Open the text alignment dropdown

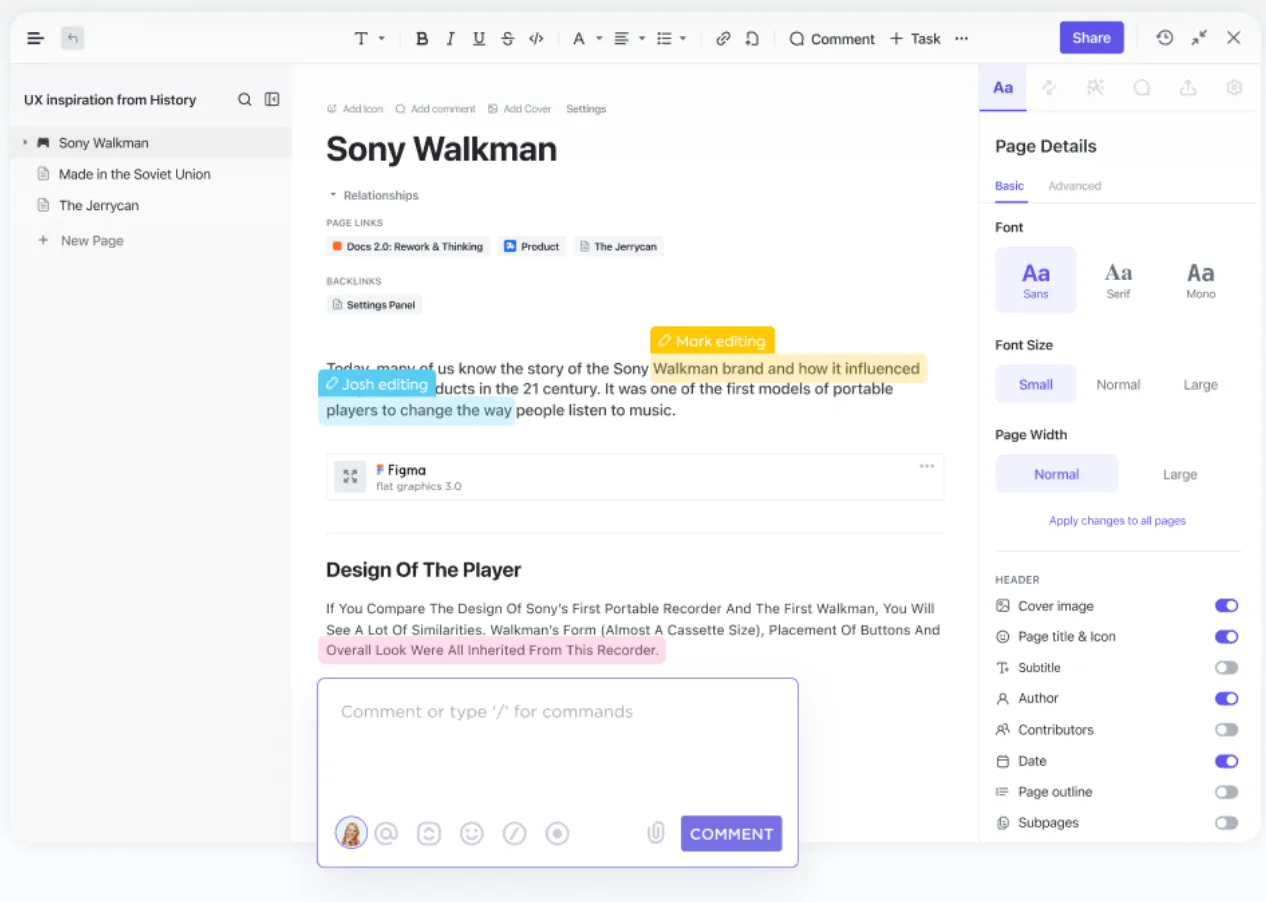pos(629,39)
